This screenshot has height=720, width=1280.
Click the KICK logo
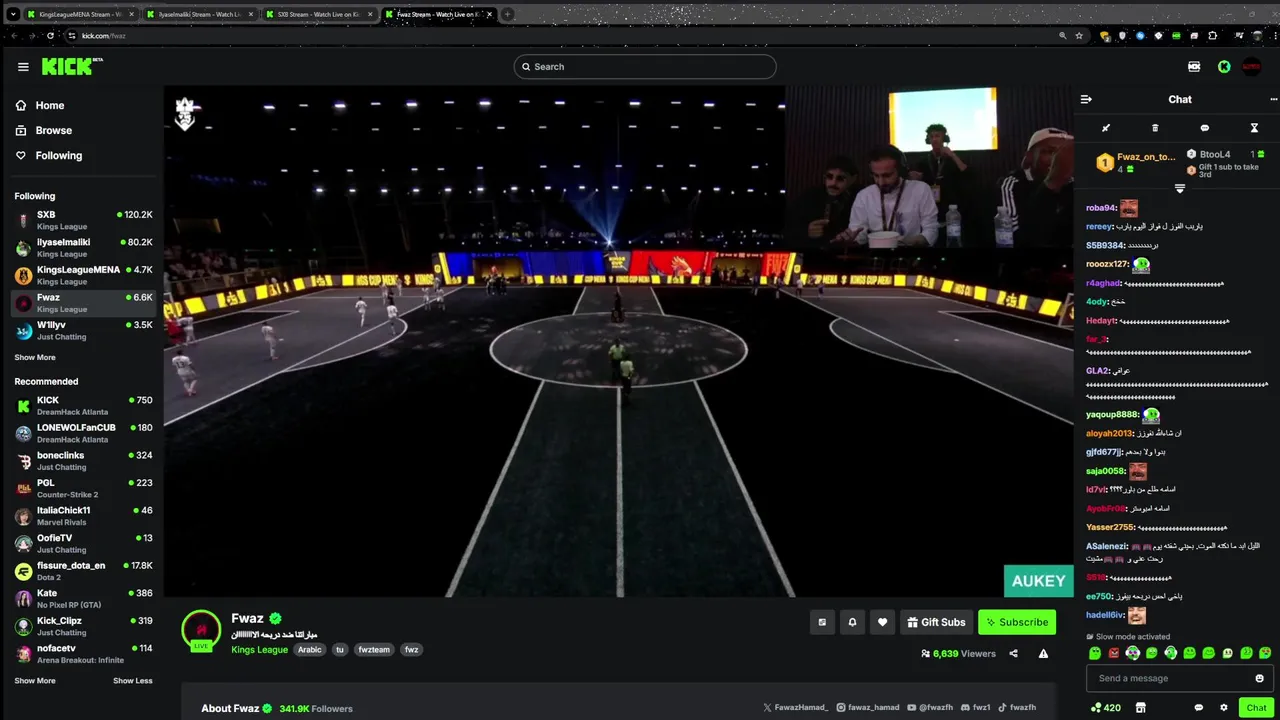pos(71,66)
